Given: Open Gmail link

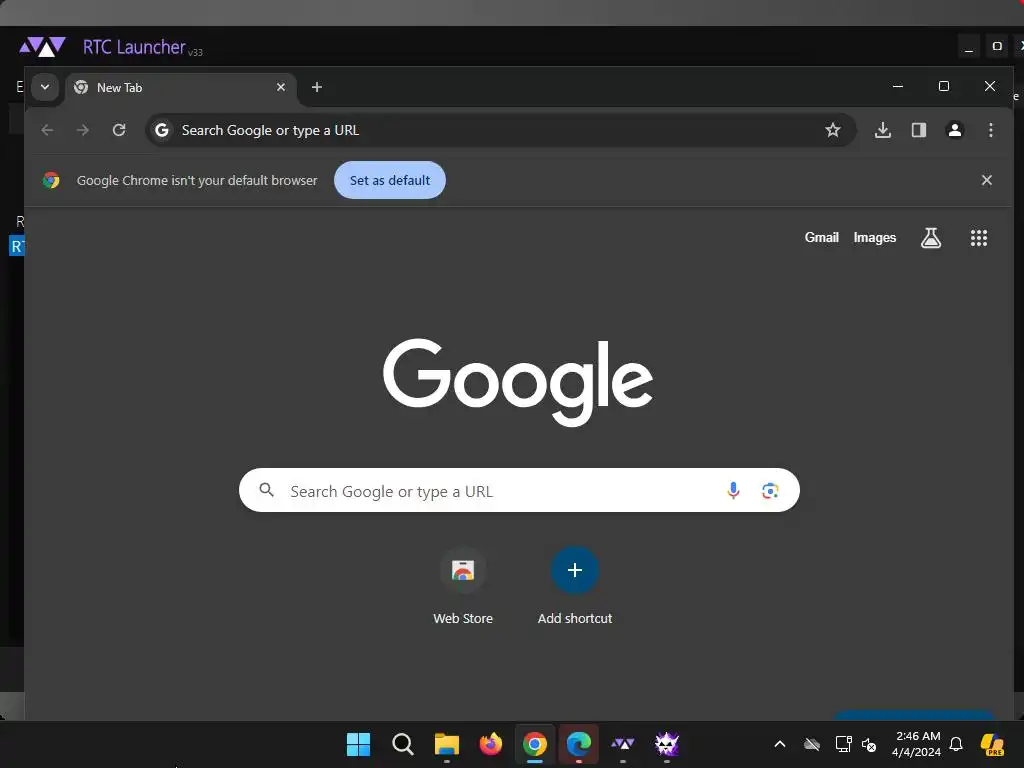Looking at the screenshot, I should [822, 238].
